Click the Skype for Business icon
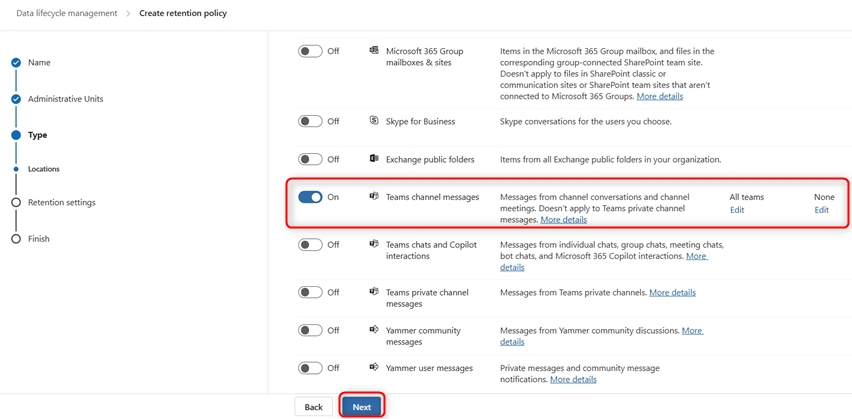852x419 pixels. [x=374, y=121]
